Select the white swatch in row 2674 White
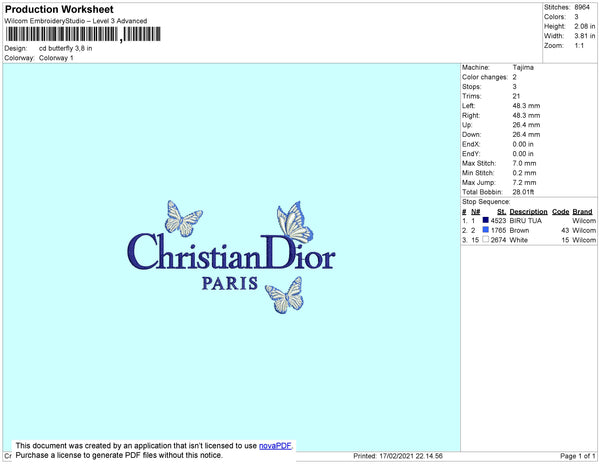 point(486,239)
